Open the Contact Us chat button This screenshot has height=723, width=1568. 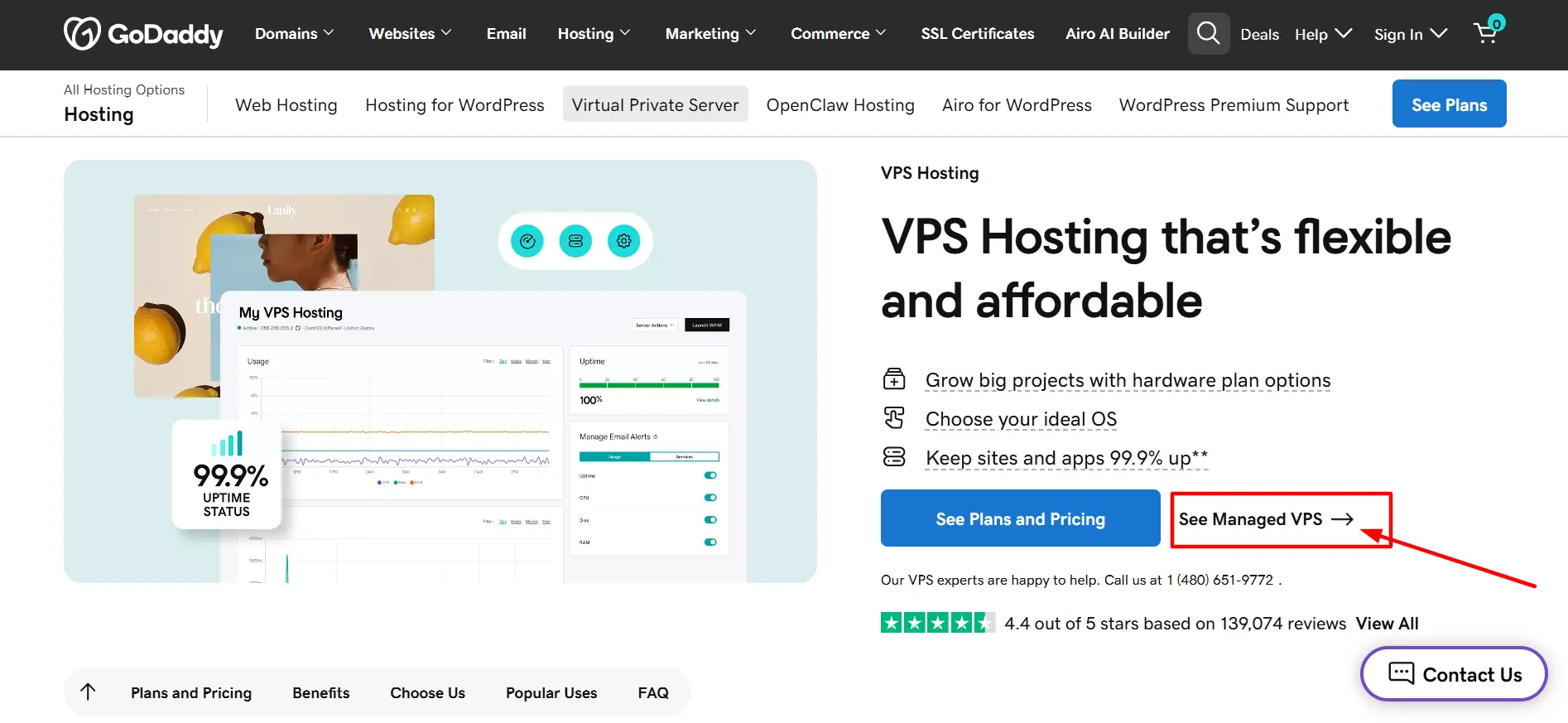1454,674
